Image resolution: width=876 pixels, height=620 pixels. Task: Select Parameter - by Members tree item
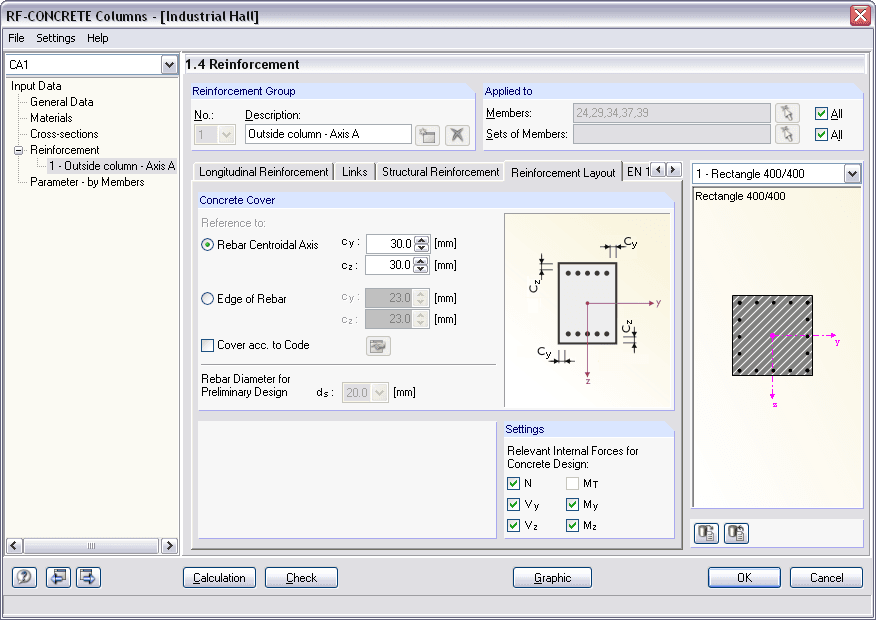point(87,182)
